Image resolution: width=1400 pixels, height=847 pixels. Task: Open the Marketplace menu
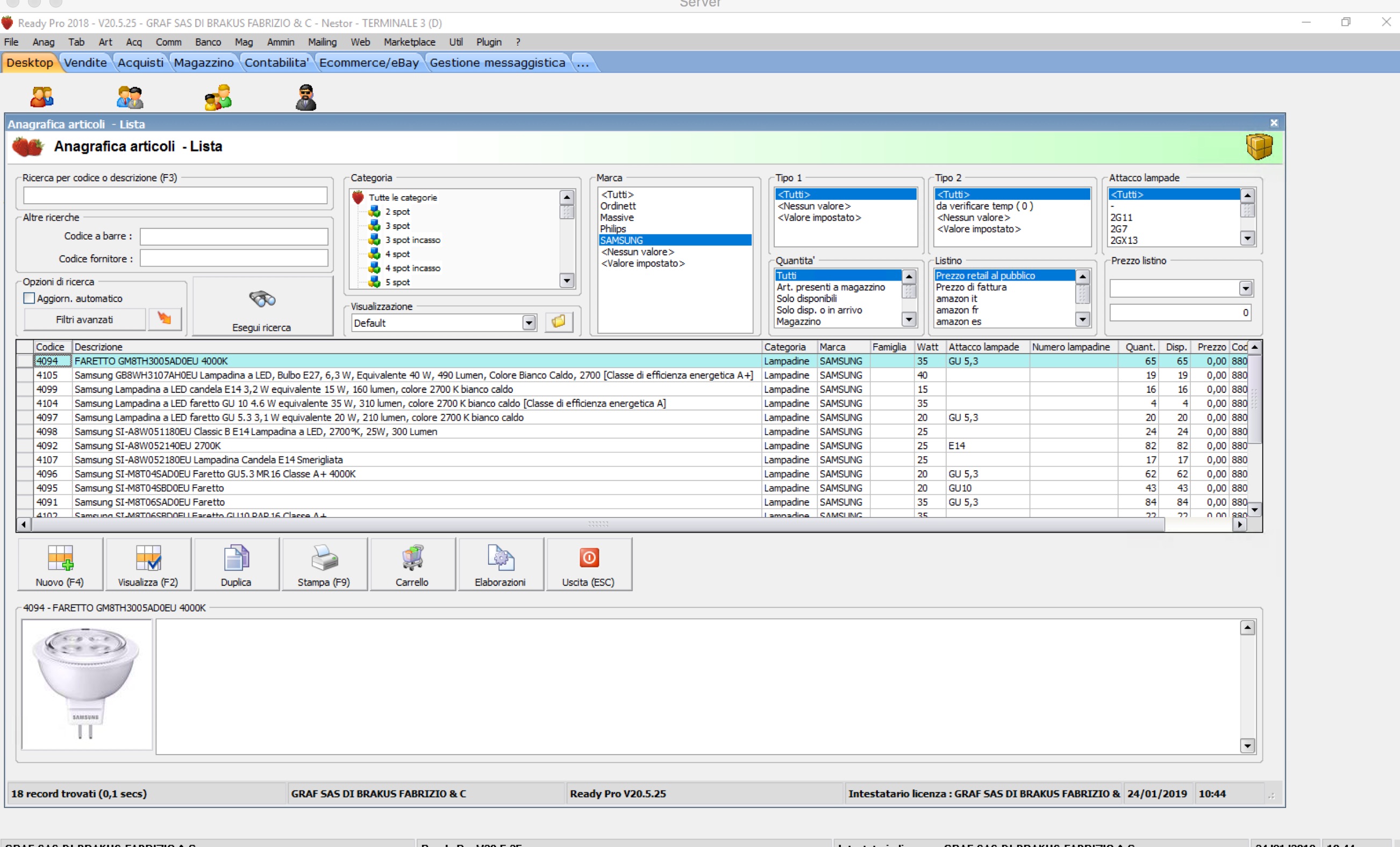pyautogui.click(x=409, y=42)
